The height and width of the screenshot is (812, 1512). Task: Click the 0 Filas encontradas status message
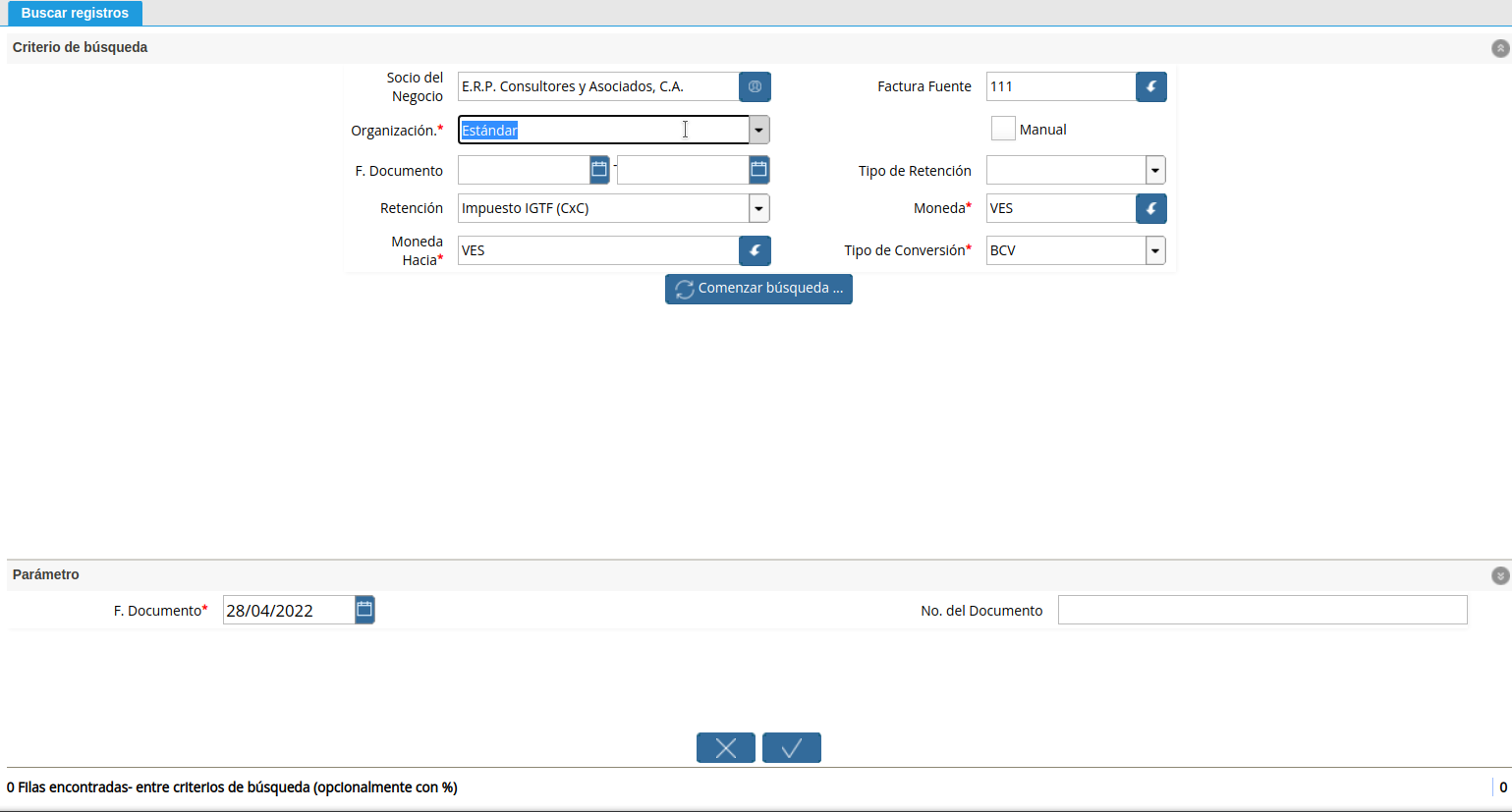point(232,787)
